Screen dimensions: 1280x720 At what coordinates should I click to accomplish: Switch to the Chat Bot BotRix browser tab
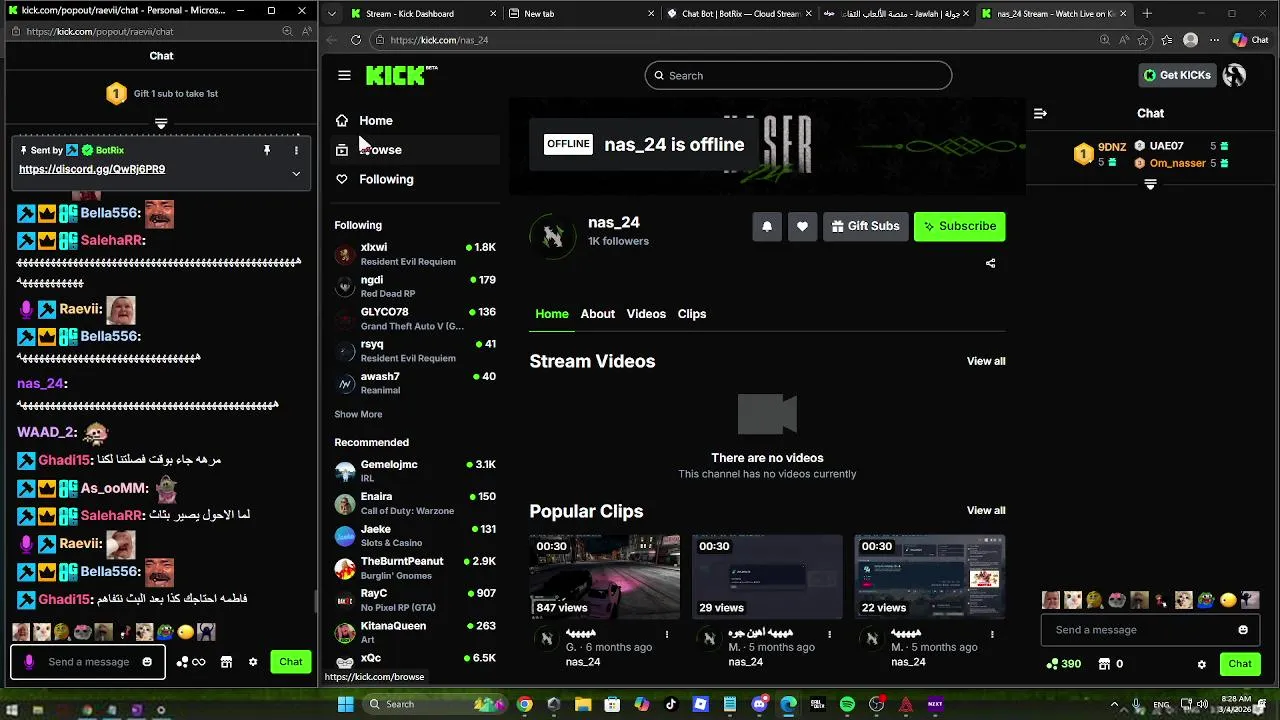740,14
